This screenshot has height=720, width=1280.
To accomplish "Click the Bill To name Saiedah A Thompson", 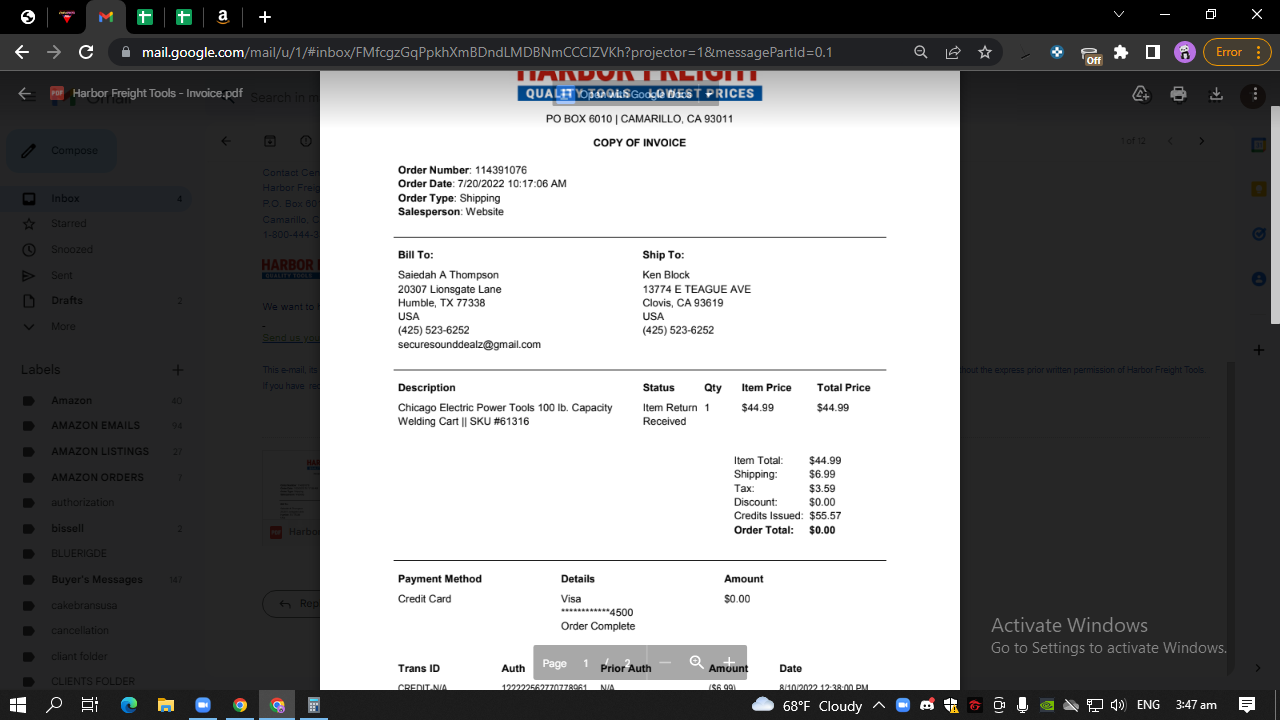I will [x=448, y=275].
